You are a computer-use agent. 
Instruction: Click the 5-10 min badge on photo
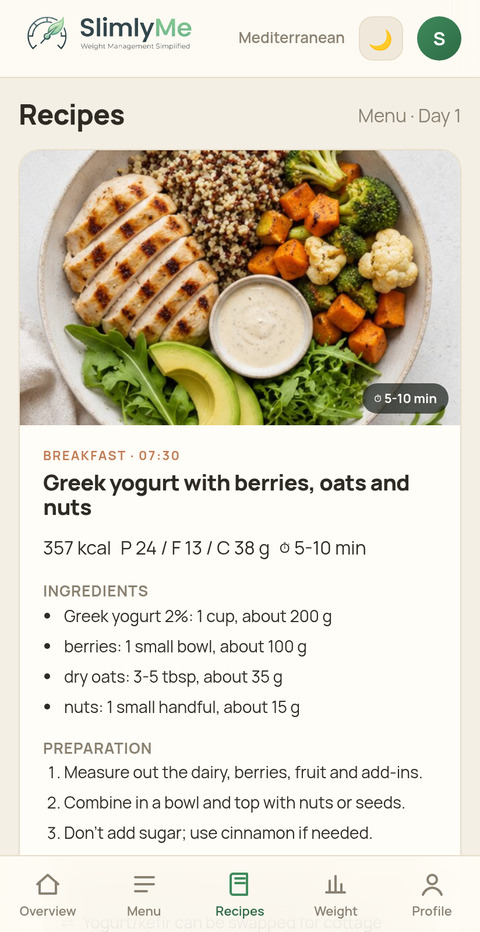(406, 398)
